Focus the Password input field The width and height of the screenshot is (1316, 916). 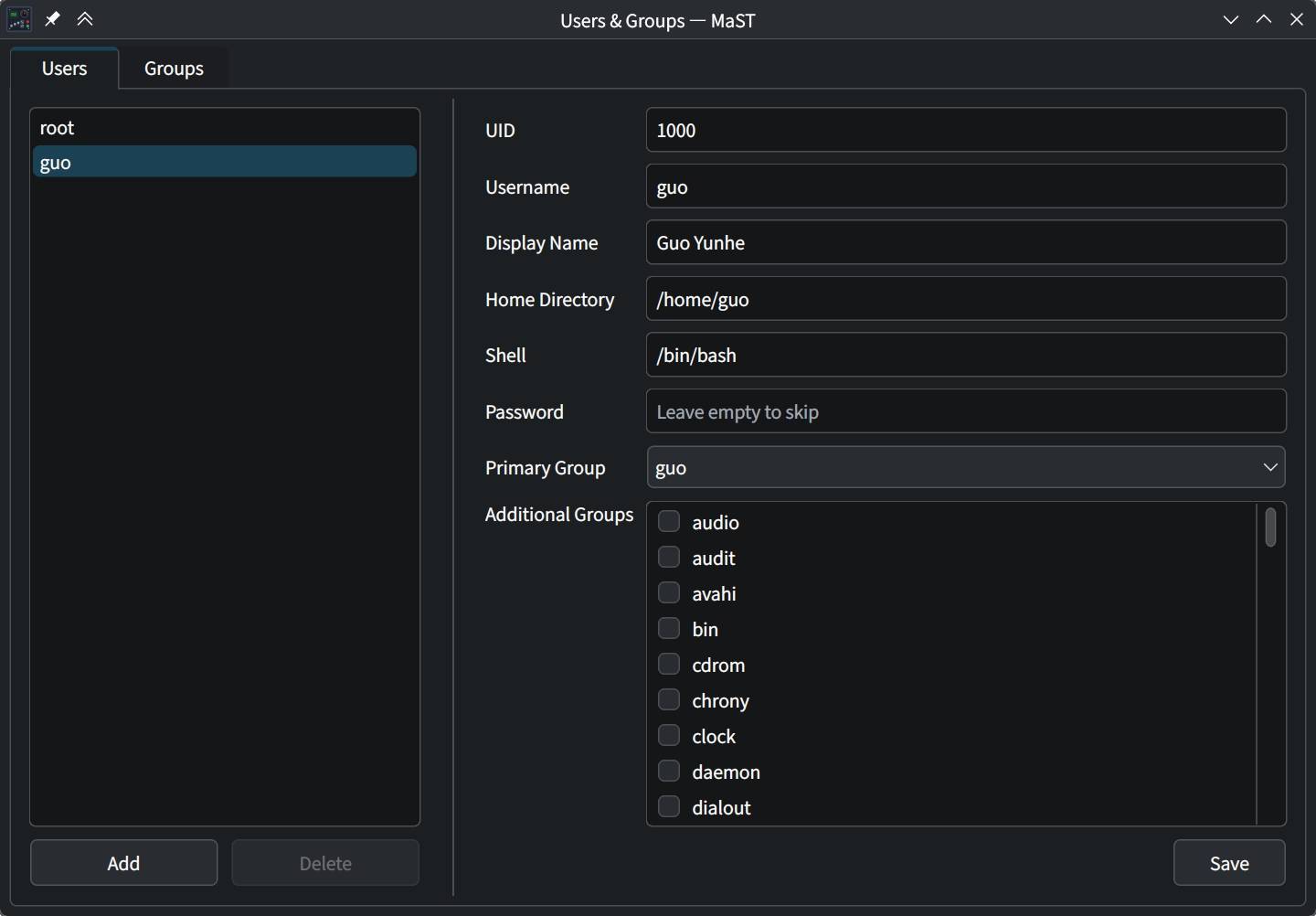[966, 411]
